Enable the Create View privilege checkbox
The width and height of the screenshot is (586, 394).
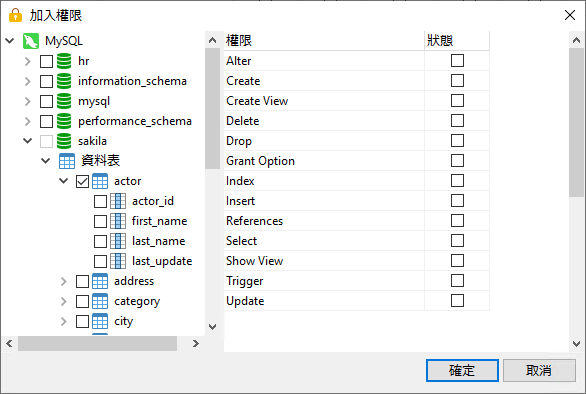coord(457,101)
